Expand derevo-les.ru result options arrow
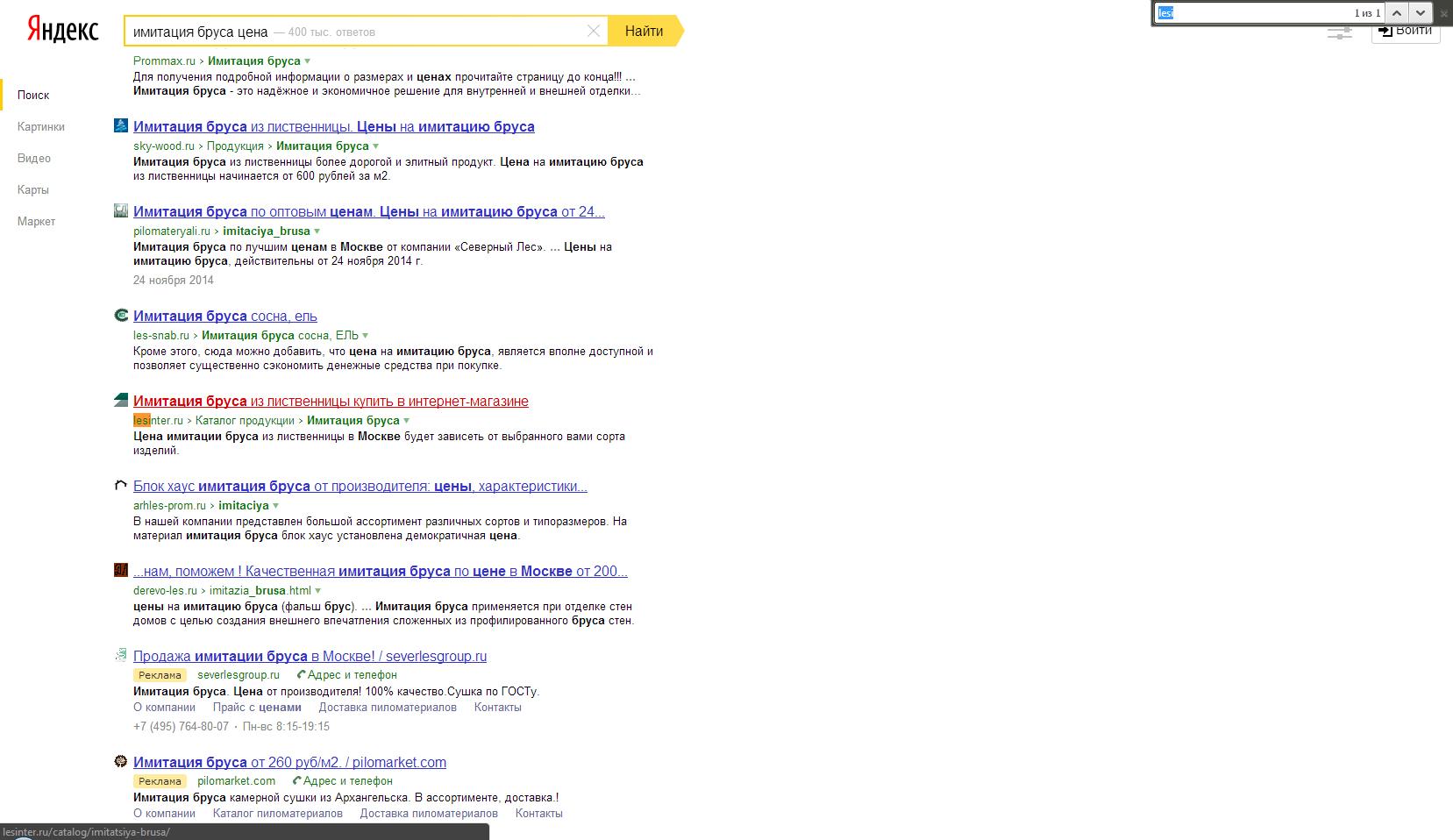The width and height of the screenshot is (1453, 840). tap(318, 591)
